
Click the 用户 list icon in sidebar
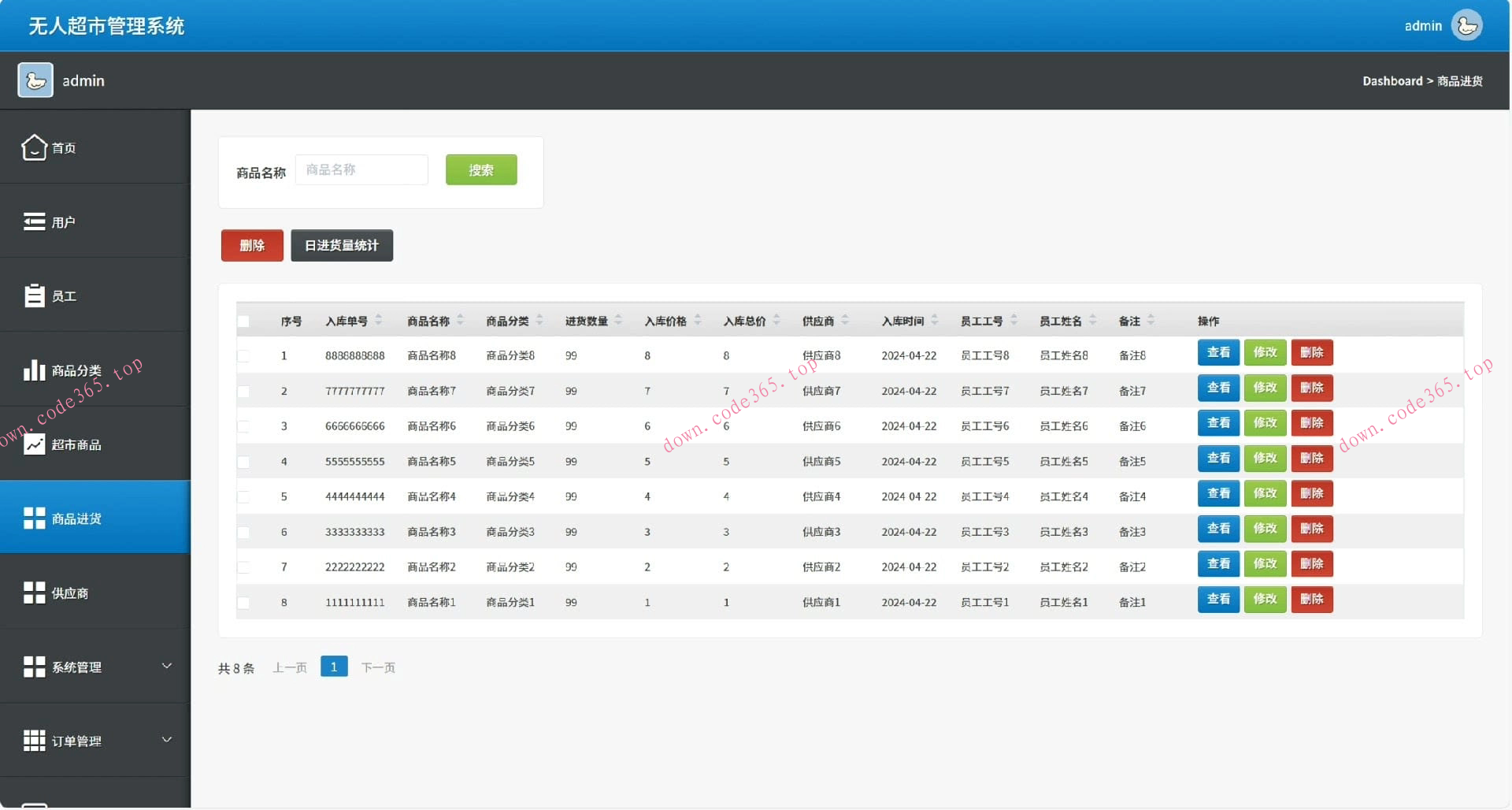(34, 222)
